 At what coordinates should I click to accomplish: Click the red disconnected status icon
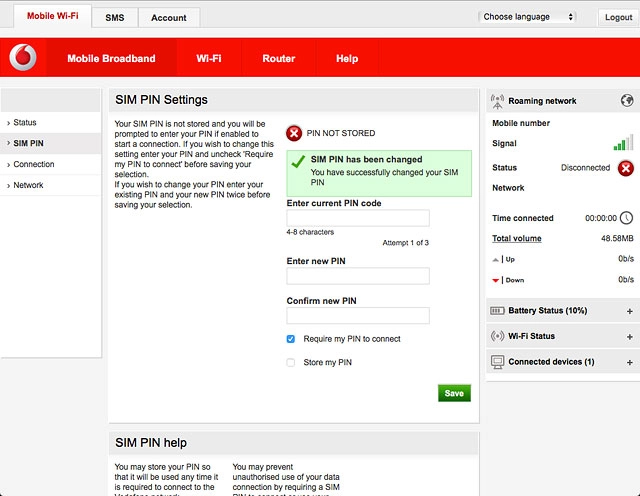(x=626, y=168)
